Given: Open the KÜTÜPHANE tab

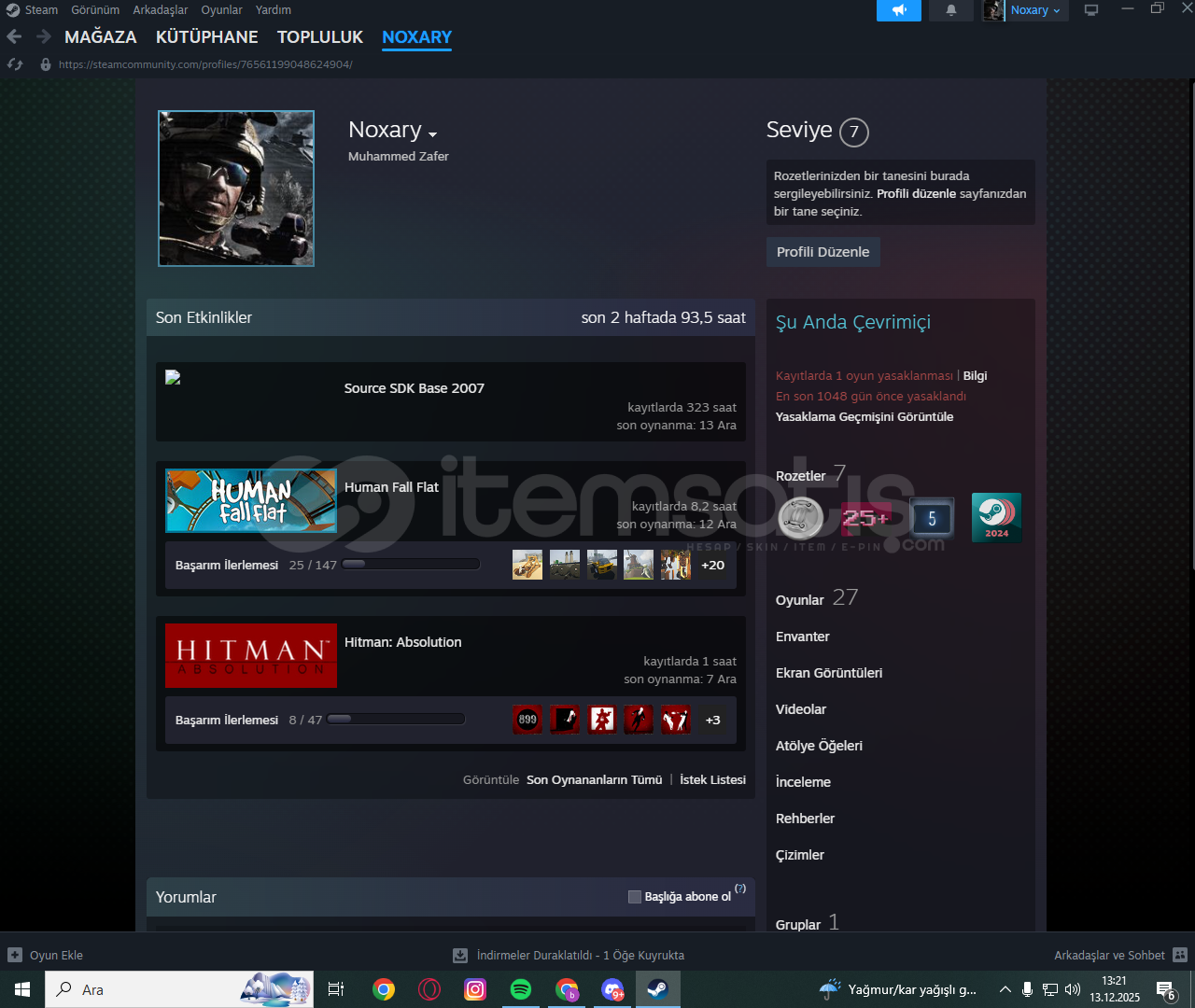Looking at the screenshot, I should pyautogui.click(x=206, y=37).
